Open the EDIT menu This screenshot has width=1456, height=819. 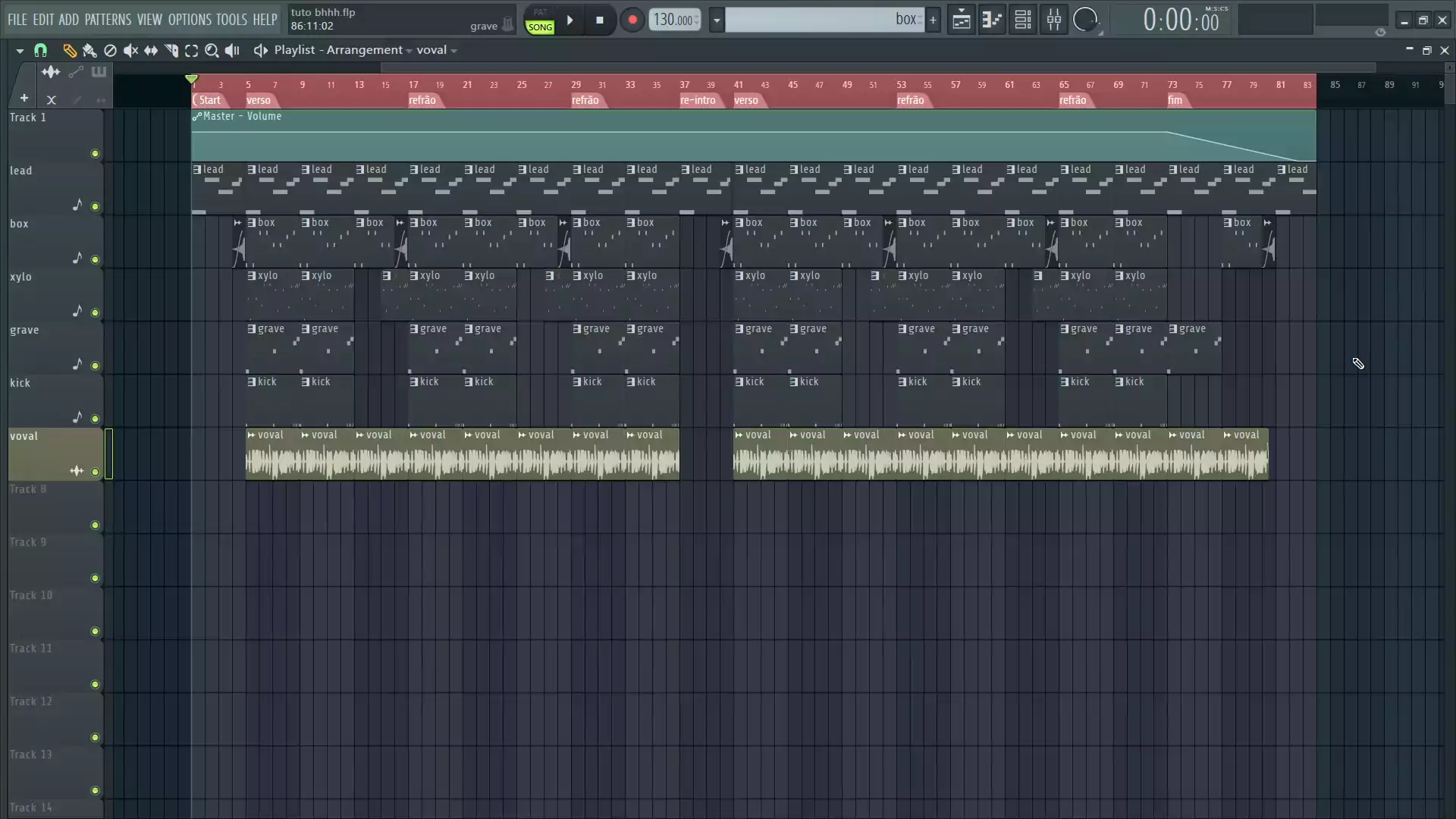(43, 20)
